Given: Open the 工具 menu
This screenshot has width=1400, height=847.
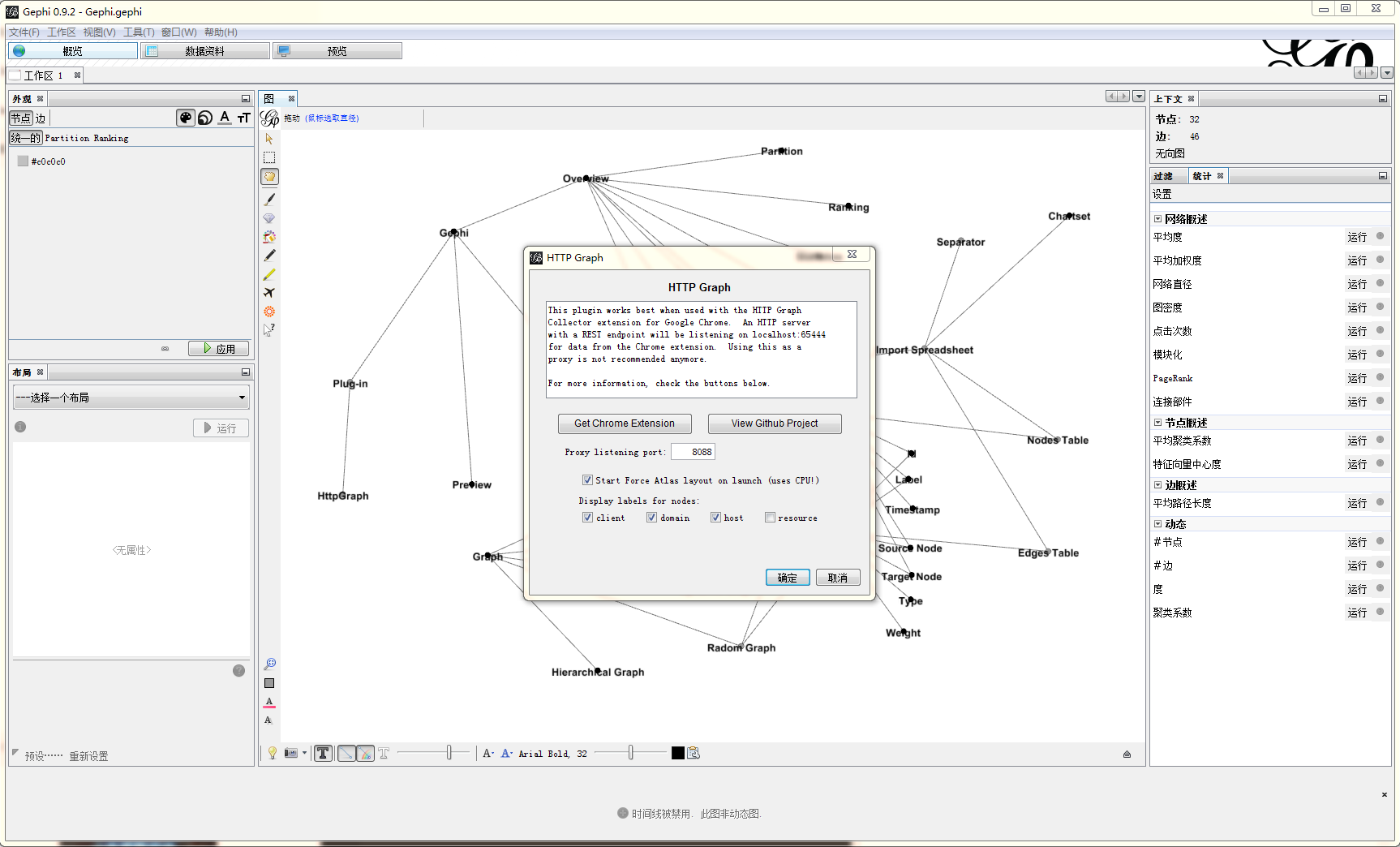Looking at the screenshot, I should (139, 32).
